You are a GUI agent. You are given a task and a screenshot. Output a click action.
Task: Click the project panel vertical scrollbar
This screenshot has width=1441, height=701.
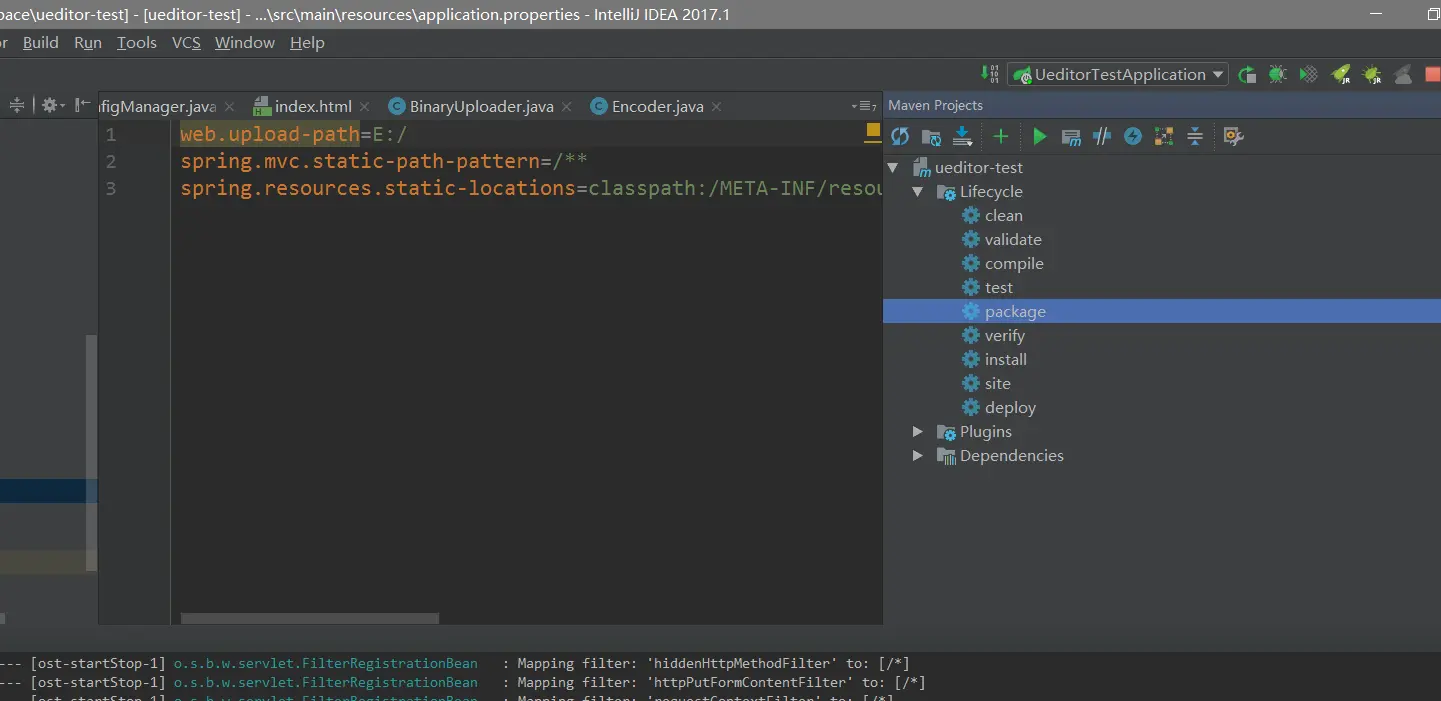(x=92, y=452)
